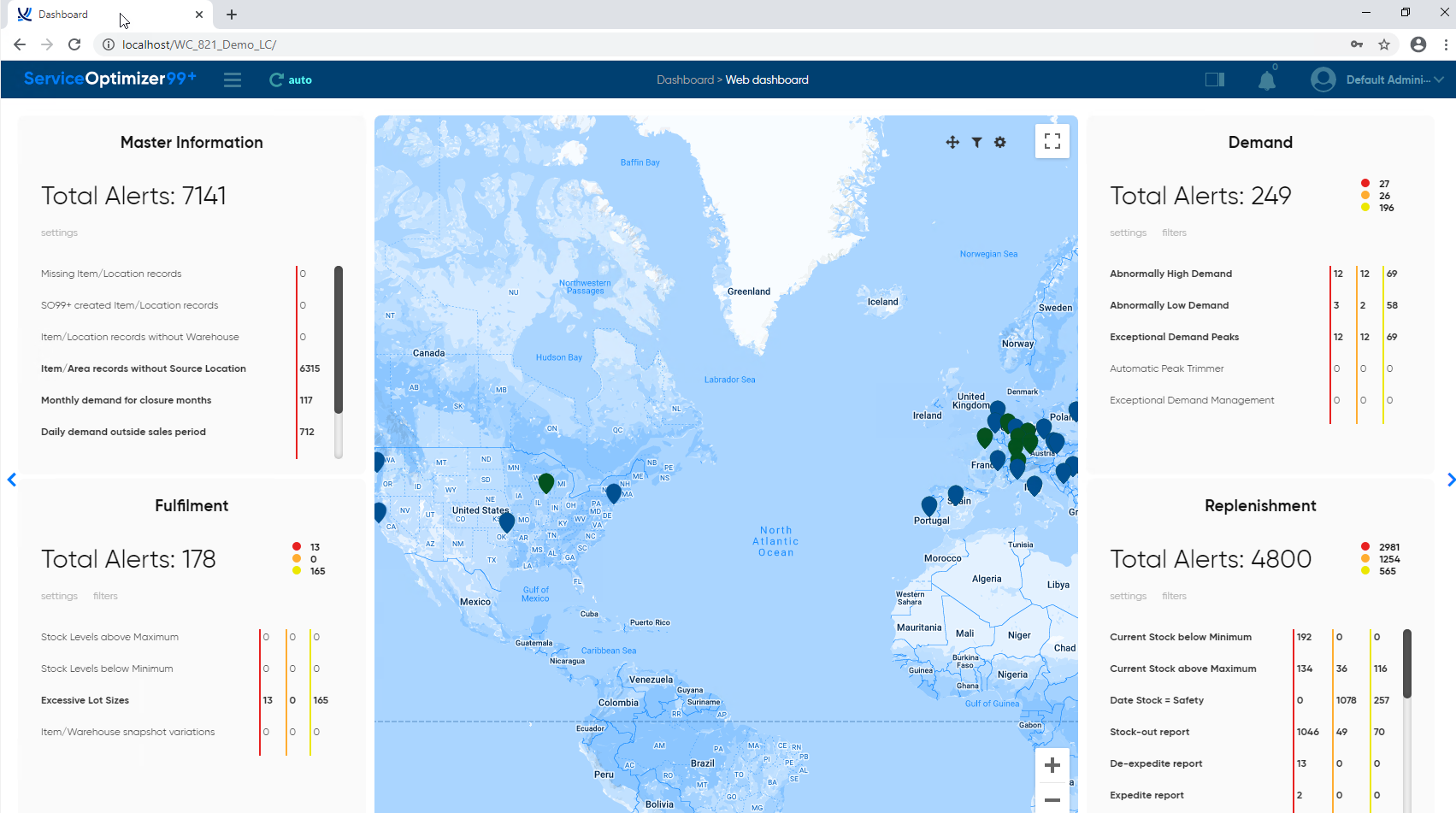Reload the browser page
The width and height of the screenshot is (1456, 813).
(x=74, y=44)
